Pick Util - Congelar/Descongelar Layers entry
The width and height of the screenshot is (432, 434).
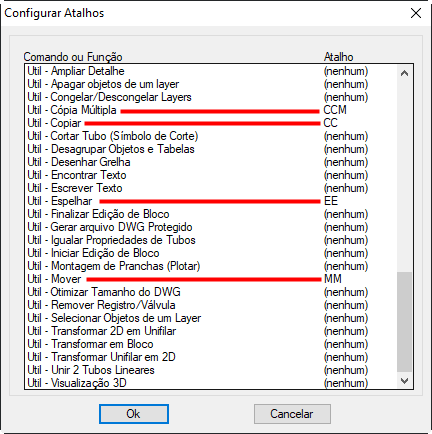(x=211, y=97)
